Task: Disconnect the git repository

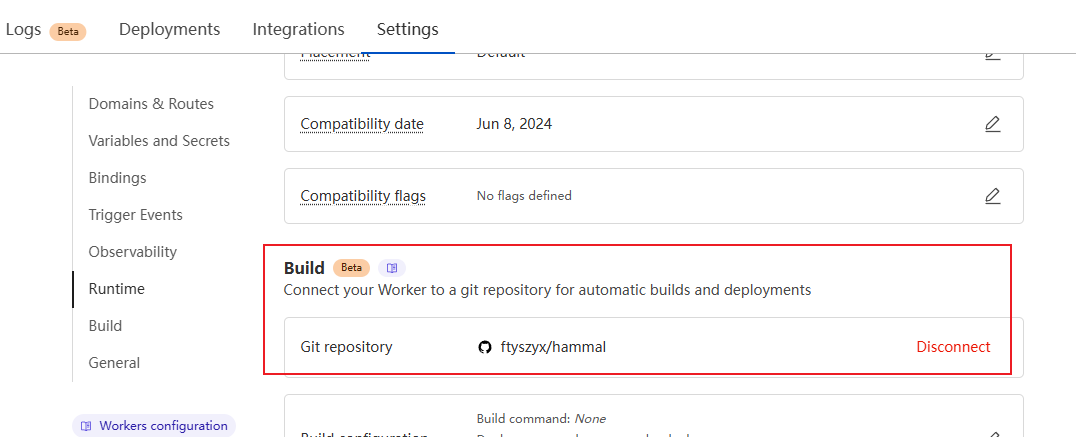Action: pos(953,347)
